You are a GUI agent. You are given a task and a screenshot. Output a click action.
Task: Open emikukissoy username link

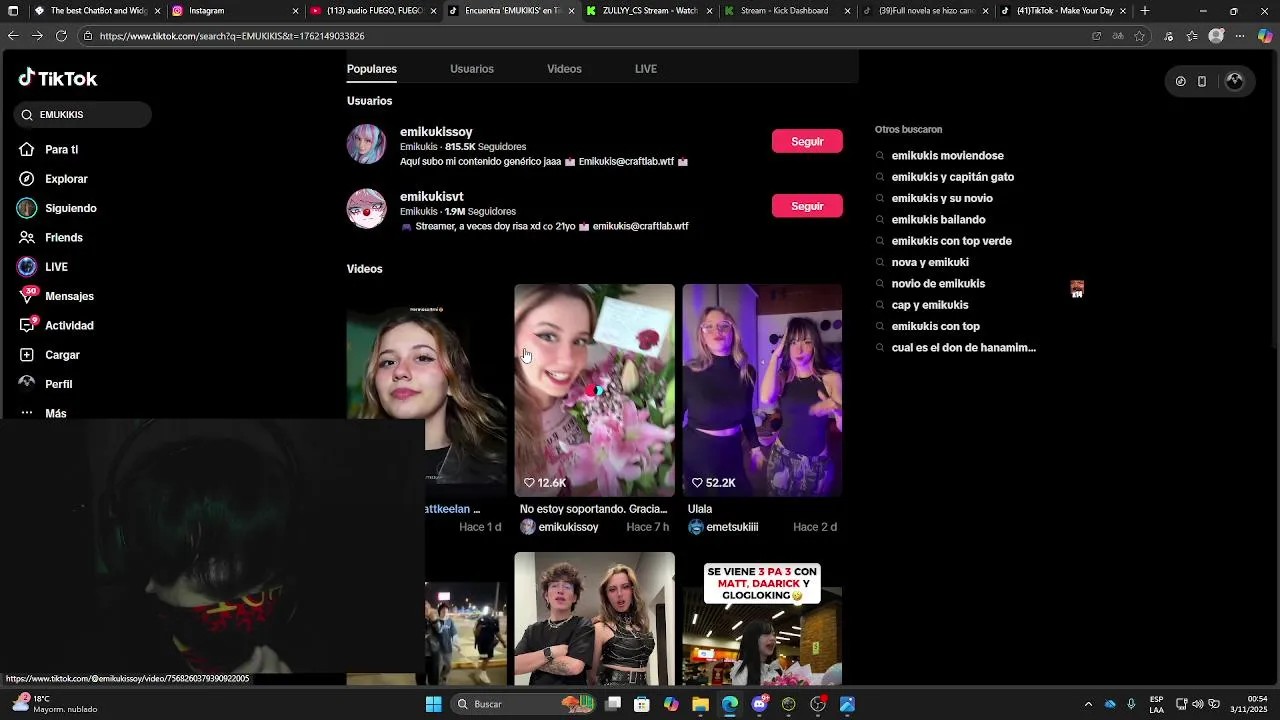[436, 132]
